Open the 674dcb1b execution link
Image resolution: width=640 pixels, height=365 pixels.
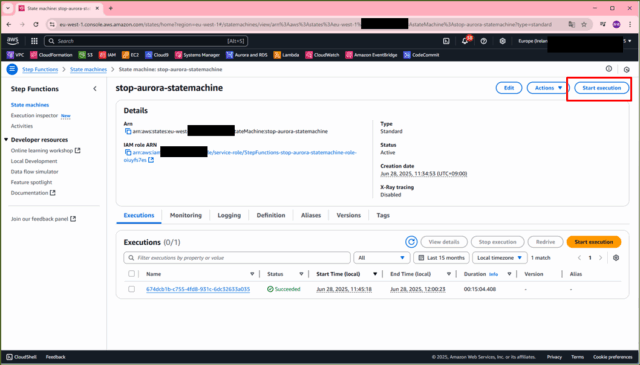tap(198, 289)
